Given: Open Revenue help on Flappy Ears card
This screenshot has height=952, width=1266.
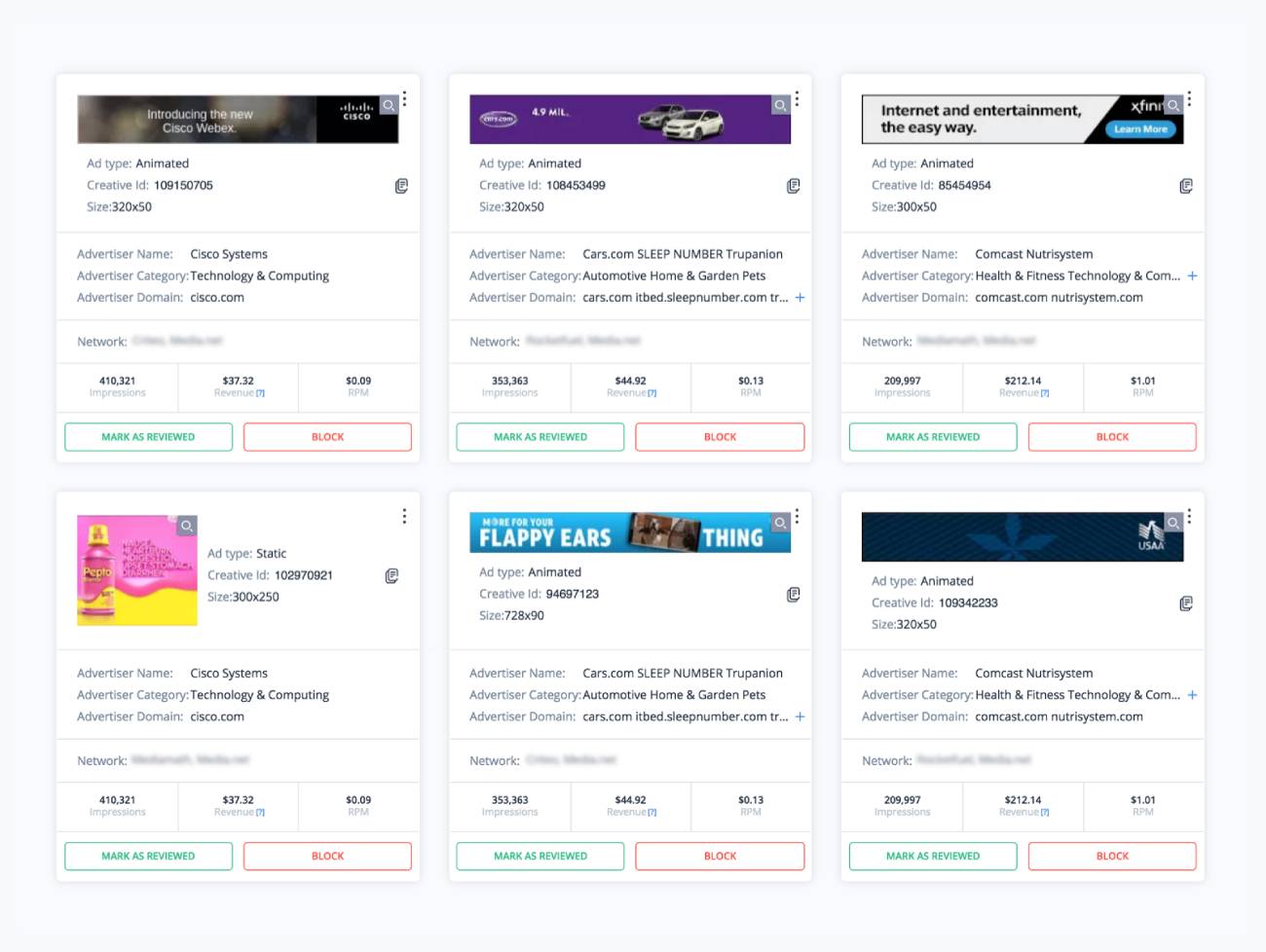Looking at the screenshot, I should tap(652, 812).
